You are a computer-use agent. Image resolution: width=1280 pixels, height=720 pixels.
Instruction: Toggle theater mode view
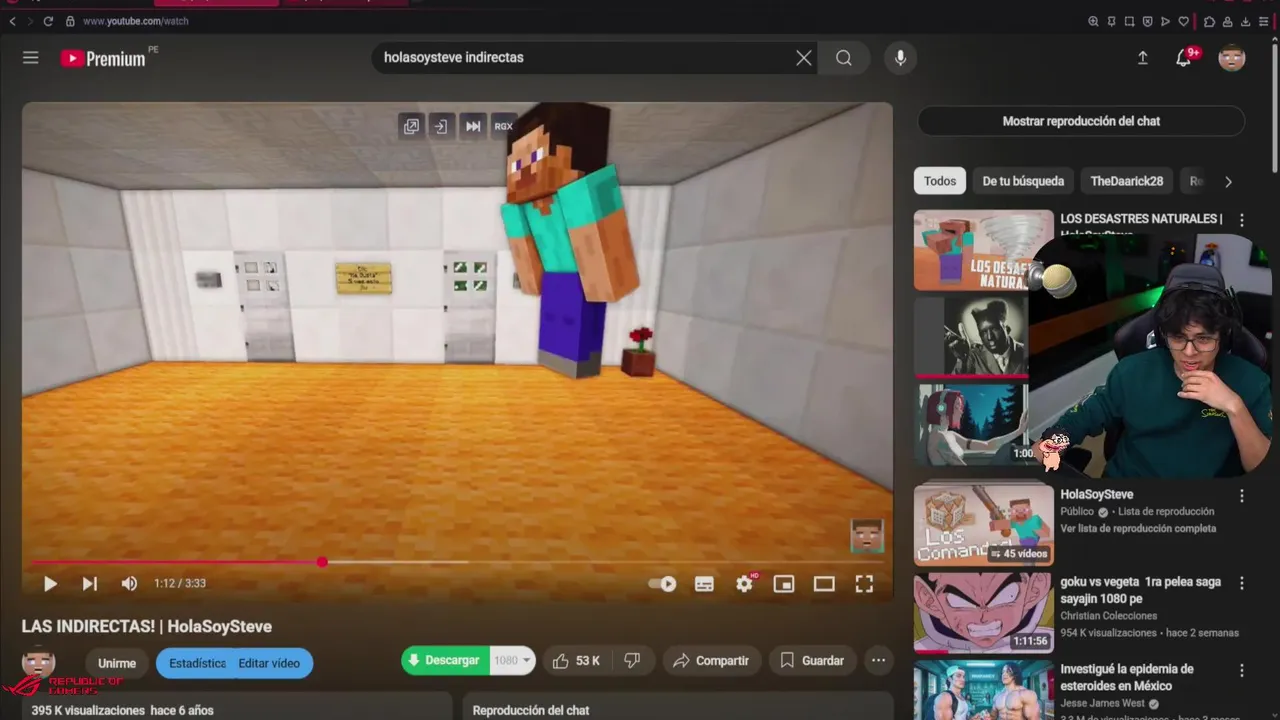pos(824,584)
